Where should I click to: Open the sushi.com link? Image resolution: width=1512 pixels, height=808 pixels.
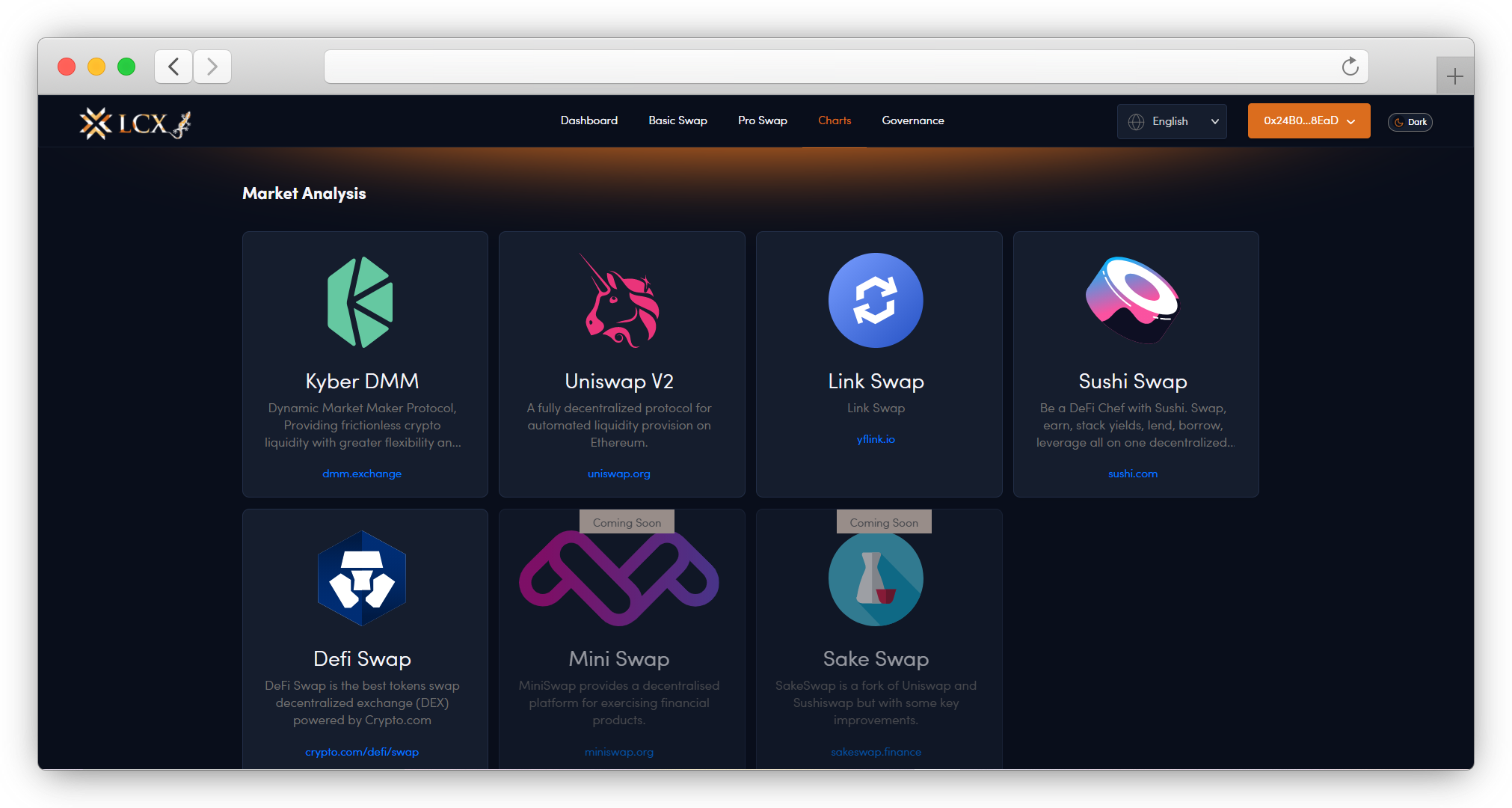[x=1133, y=474]
